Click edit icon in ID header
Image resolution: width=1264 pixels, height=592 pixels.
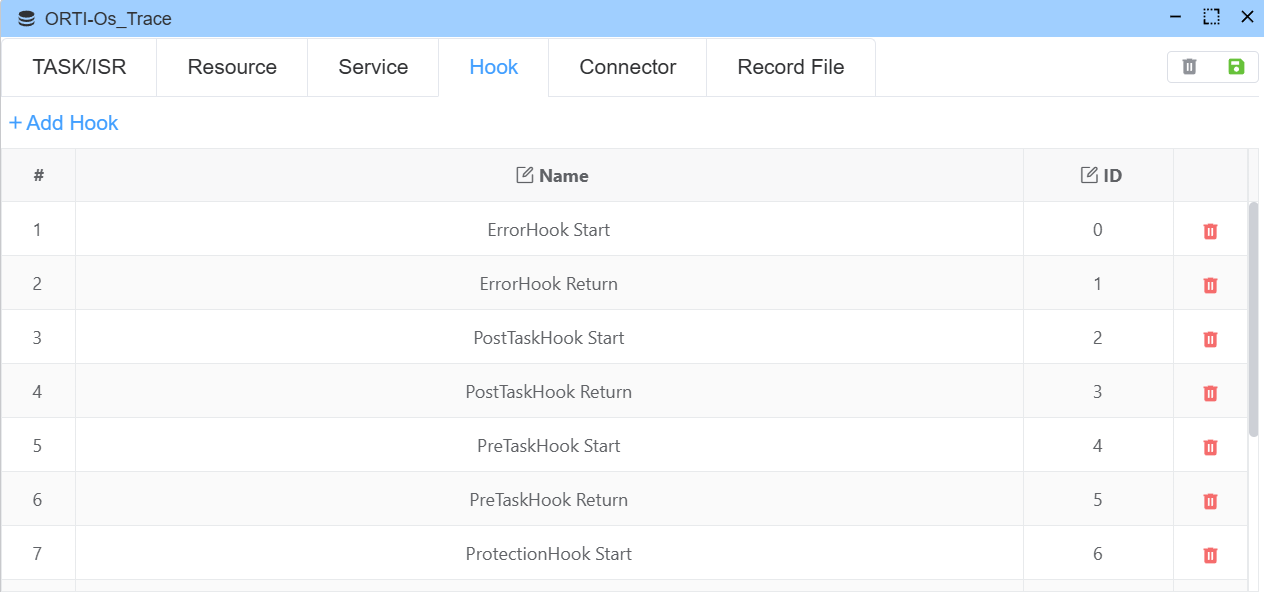point(1089,176)
